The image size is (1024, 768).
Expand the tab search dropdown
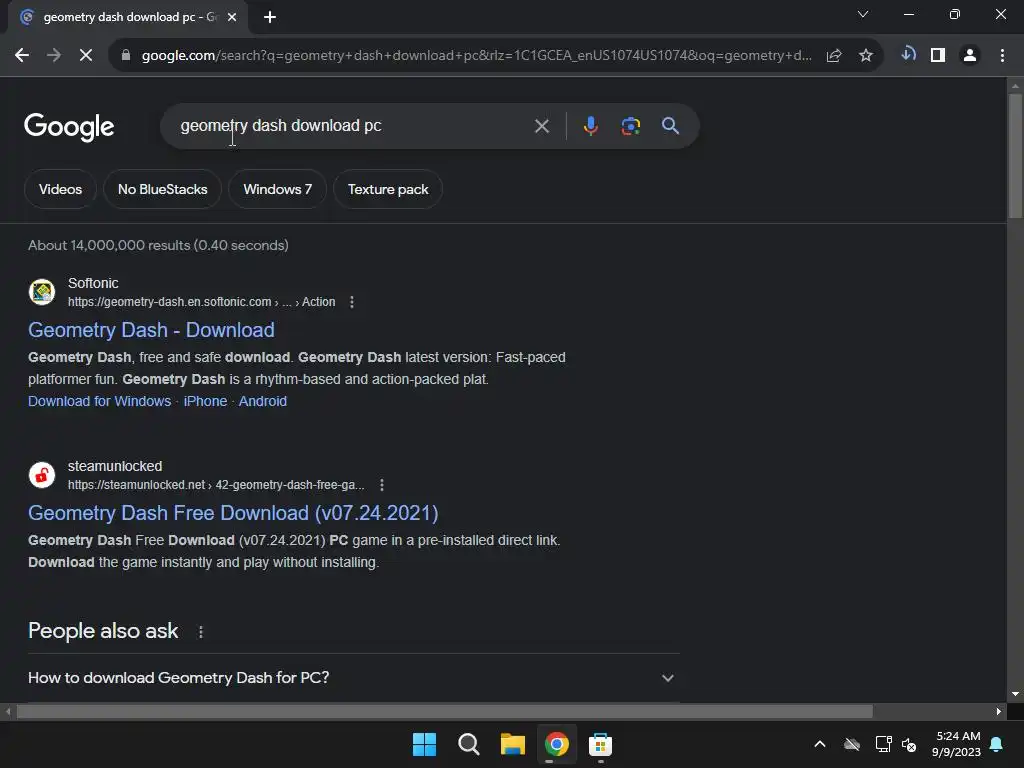(863, 14)
